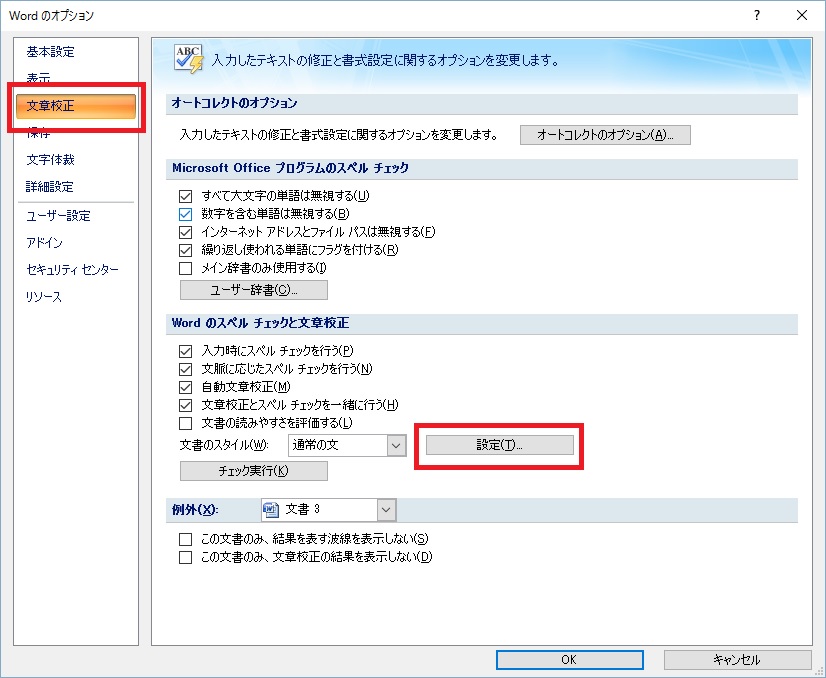Click オートコレクトのオプション button
Image resolution: width=826 pixels, height=678 pixels.
[605, 135]
